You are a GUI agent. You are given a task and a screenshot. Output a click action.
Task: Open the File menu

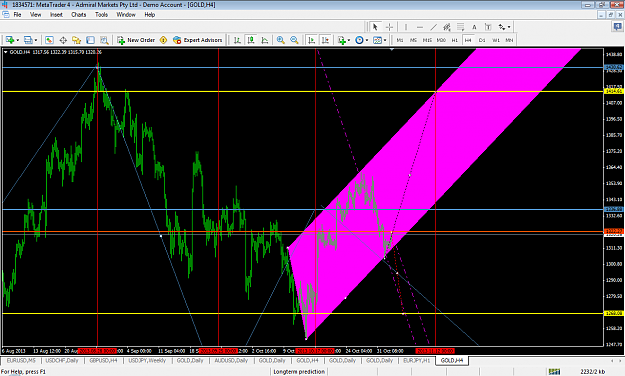(17, 14)
